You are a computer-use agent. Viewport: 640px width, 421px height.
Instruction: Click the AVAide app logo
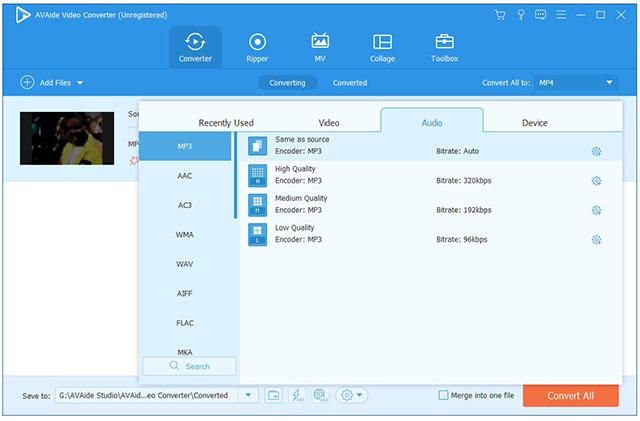pyautogui.click(x=23, y=15)
